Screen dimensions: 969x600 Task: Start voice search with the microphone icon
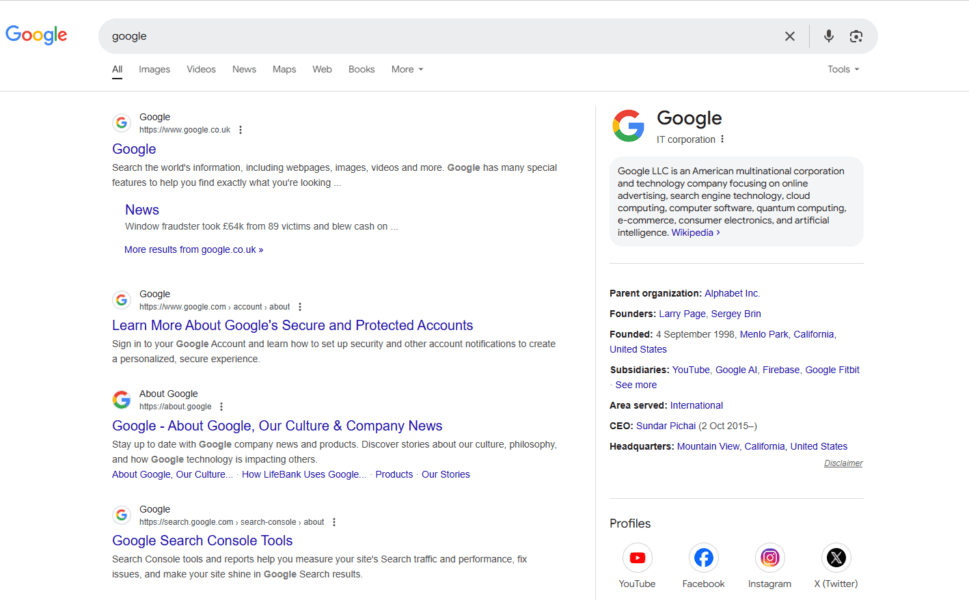click(x=828, y=36)
